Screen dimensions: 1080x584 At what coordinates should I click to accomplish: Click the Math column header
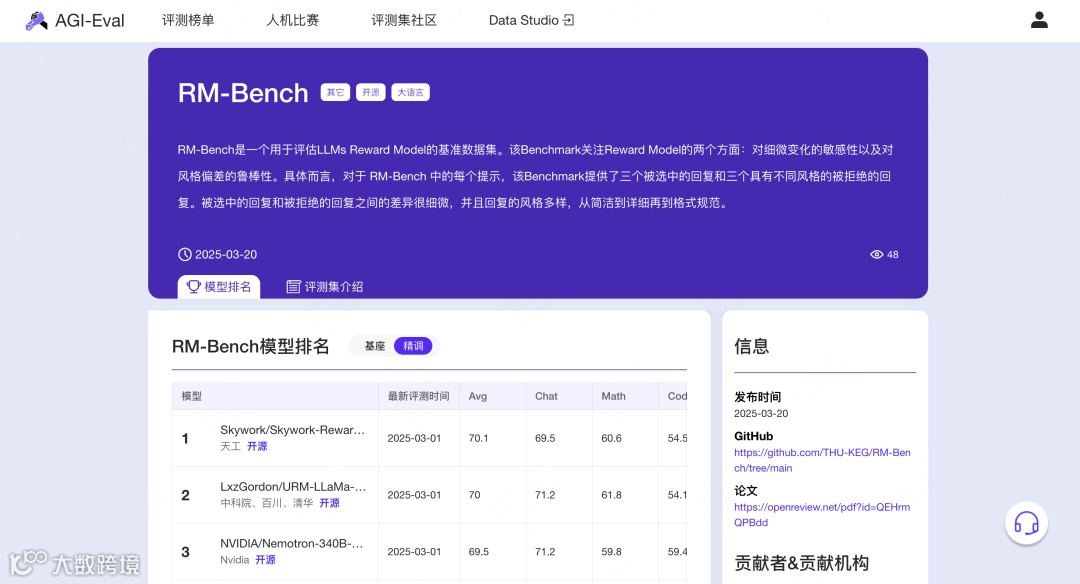click(x=613, y=396)
